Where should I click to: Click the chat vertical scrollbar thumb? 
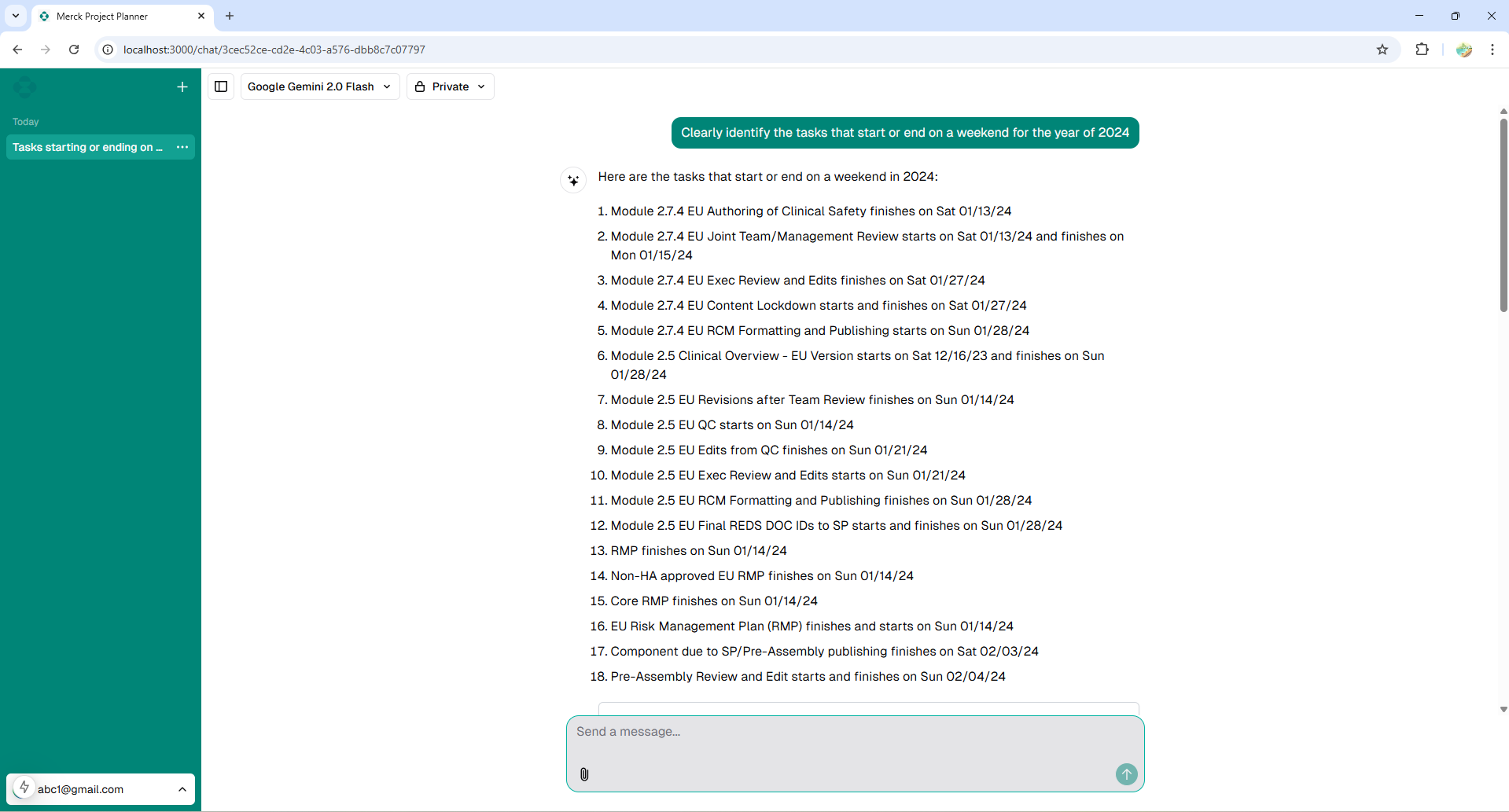pos(1503,212)
